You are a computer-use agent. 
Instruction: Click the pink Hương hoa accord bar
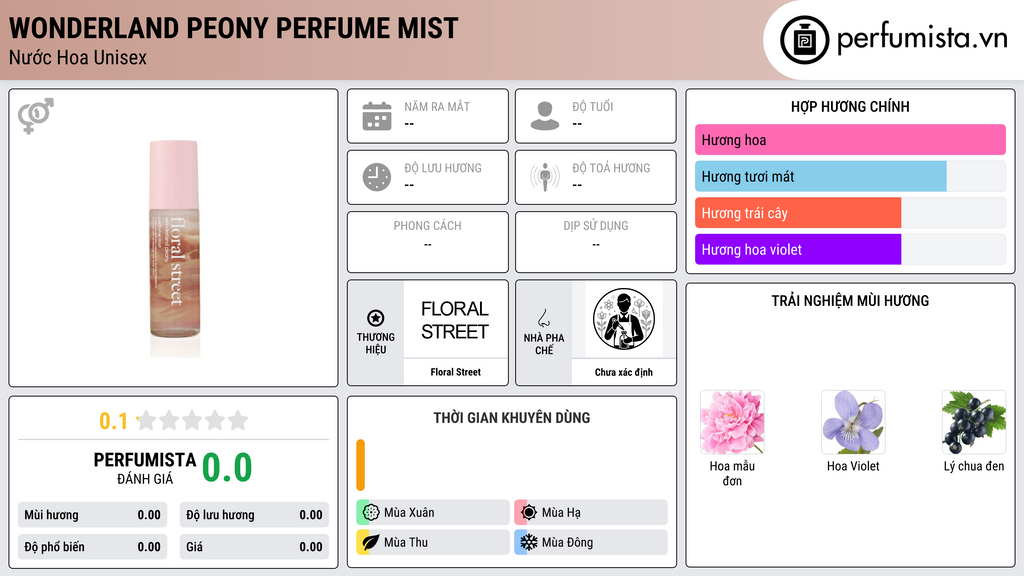[x=850, y=140]
